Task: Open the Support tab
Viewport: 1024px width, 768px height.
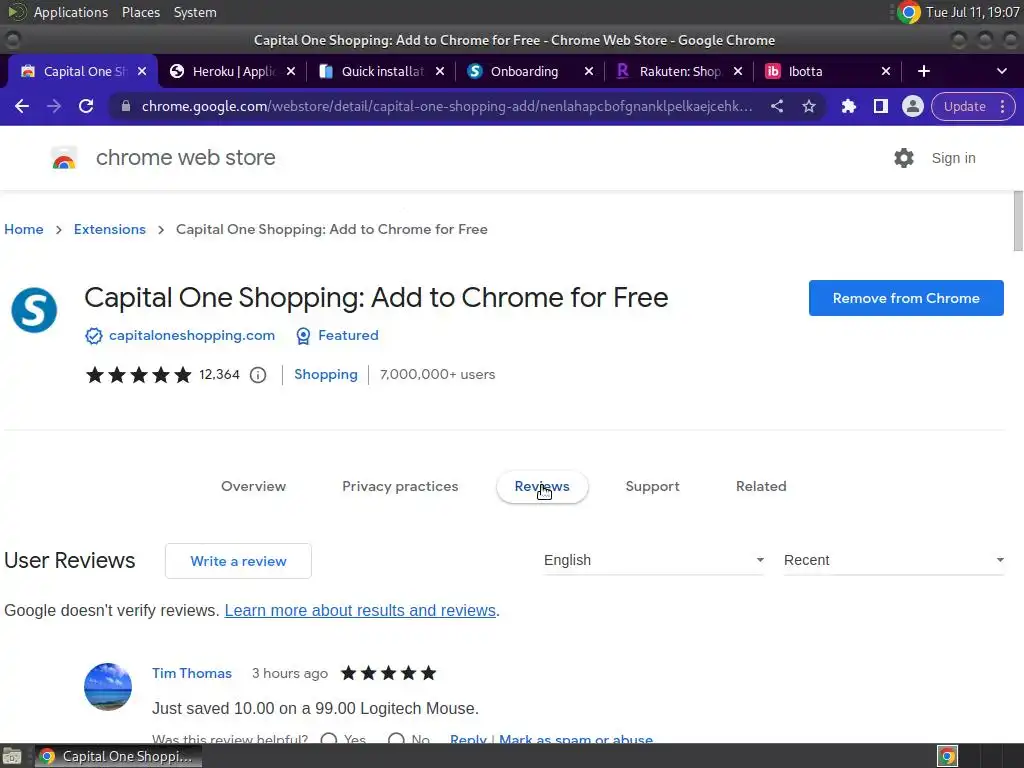Action: coord(652,487)
